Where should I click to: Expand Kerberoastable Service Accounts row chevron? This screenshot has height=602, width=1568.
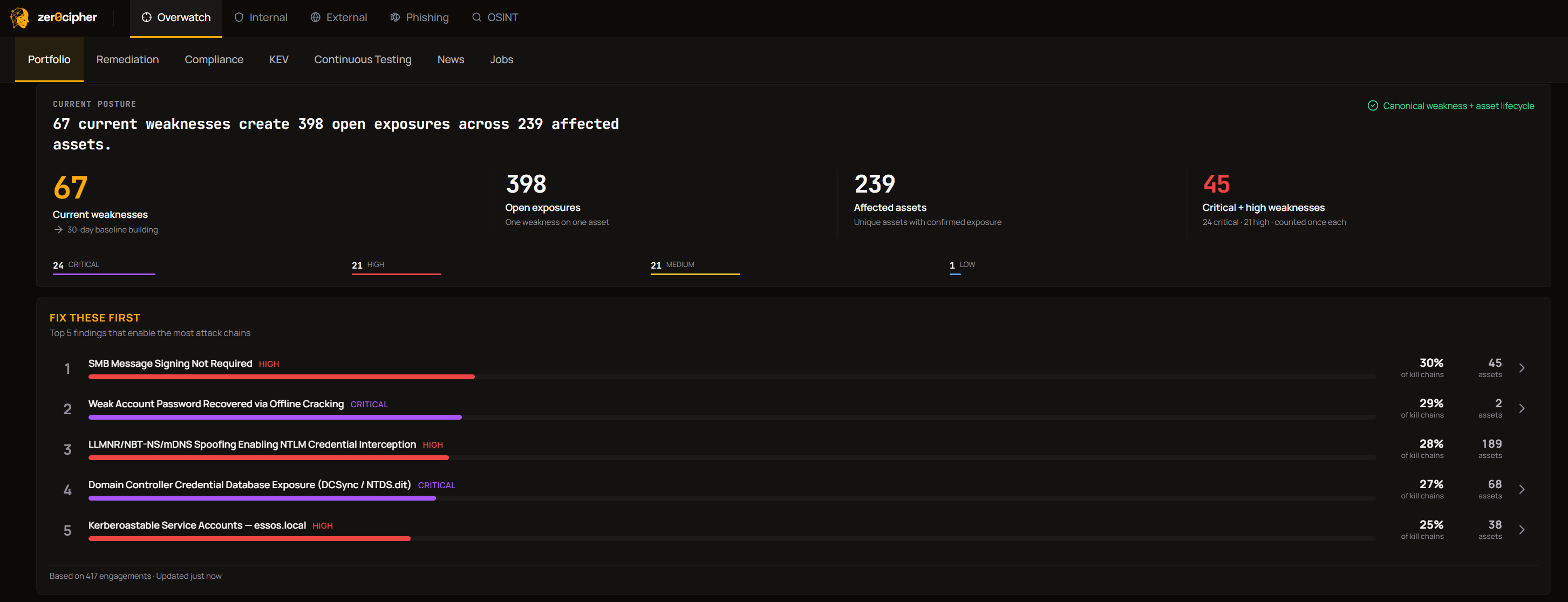(x=1522, y=530)
